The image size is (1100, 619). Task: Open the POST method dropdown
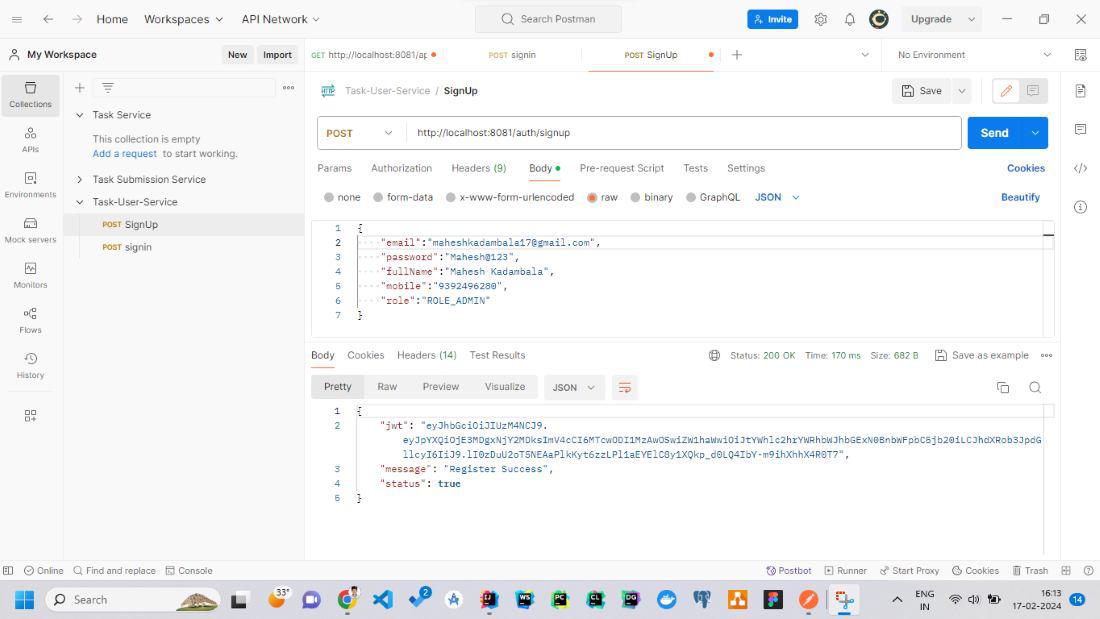click(359, 133)
